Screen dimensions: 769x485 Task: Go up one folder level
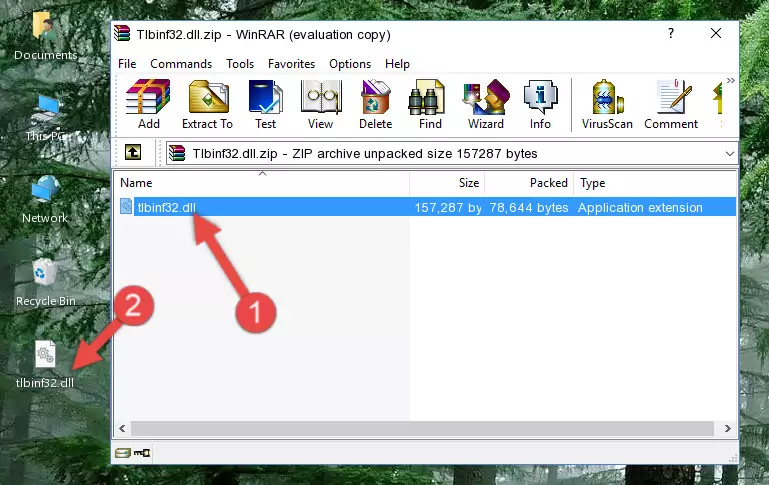coord(133,153)
